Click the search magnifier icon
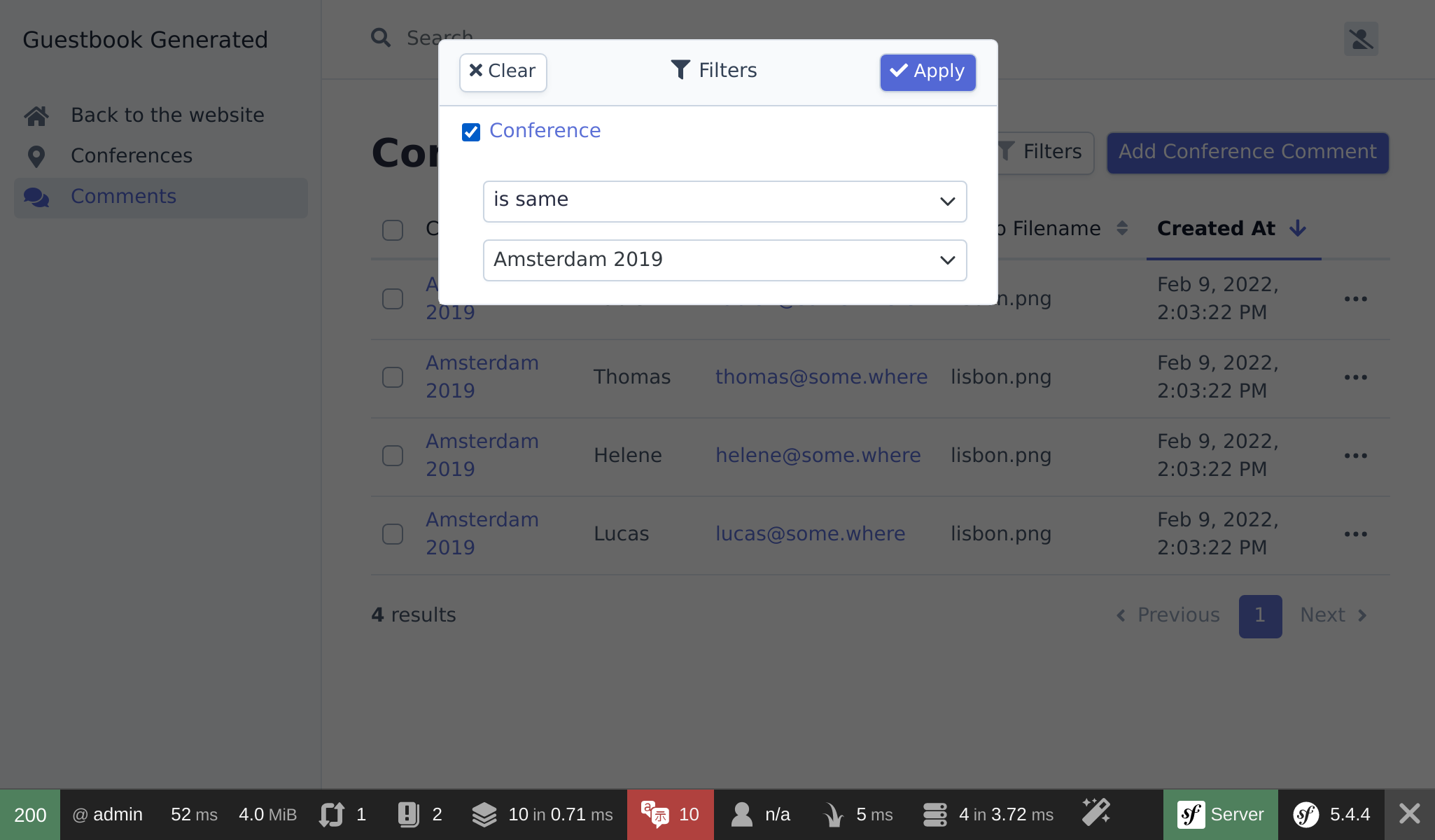Screen dimensions: 1435x840 click(381, 38)
